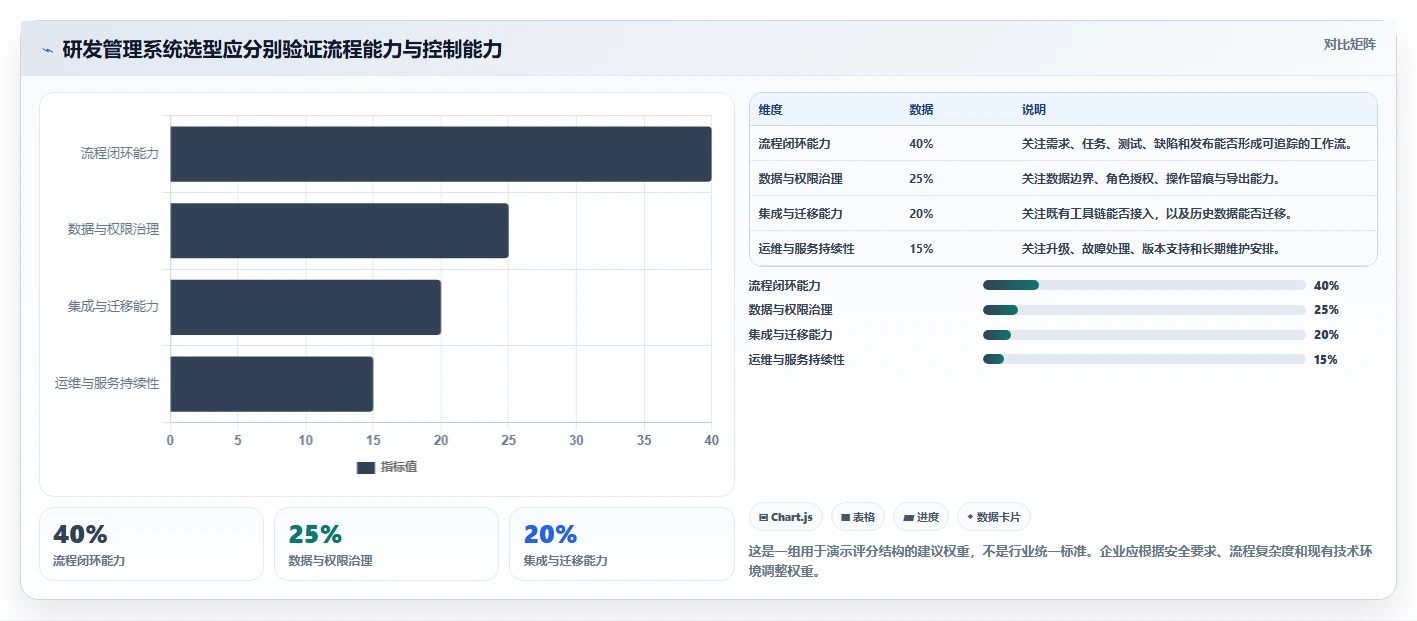Click the 40% value beside the progress bar

point(1326,285)
